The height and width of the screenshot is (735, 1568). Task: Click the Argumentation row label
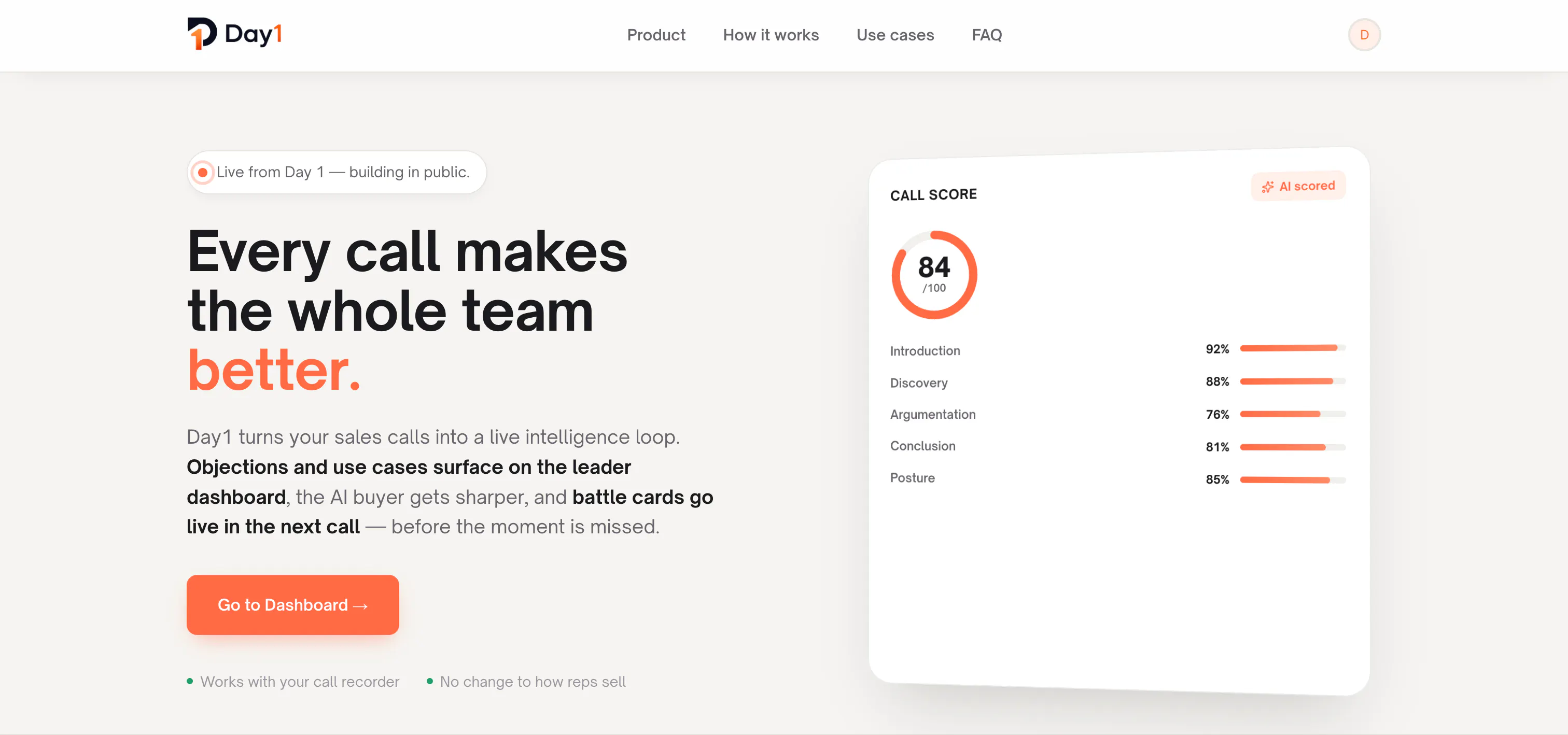tap(932, 414)
